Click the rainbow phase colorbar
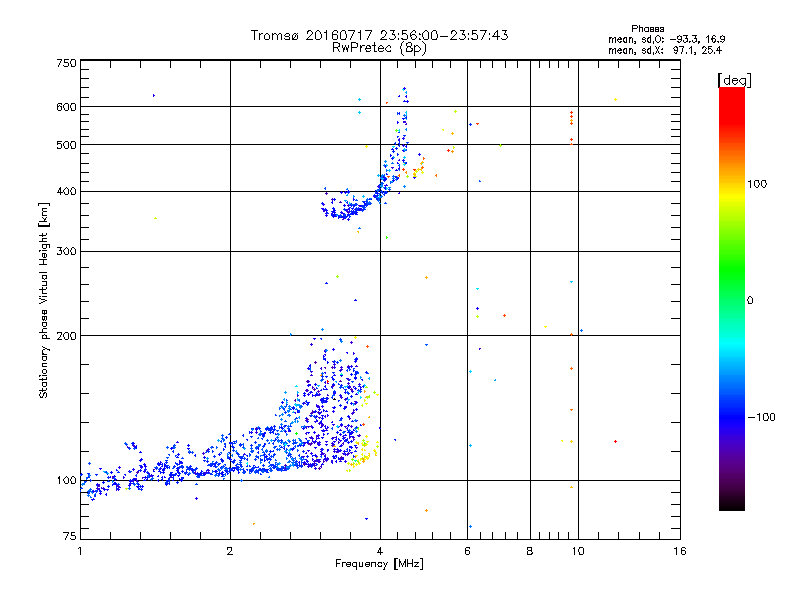The width and height of the screenshot is (800, 600). pos(732,298)
